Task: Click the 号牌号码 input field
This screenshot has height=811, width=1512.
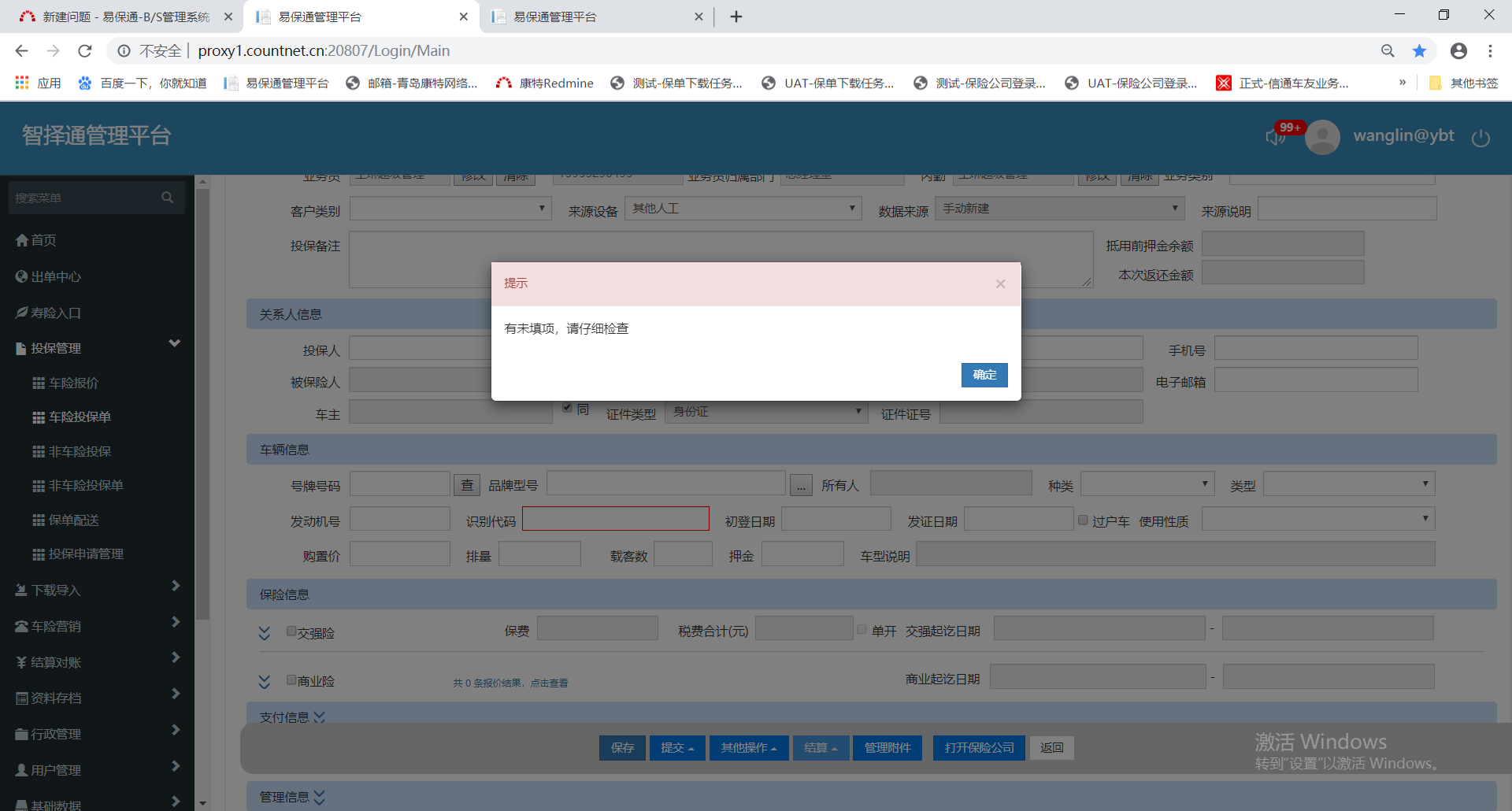Action: 400,484
